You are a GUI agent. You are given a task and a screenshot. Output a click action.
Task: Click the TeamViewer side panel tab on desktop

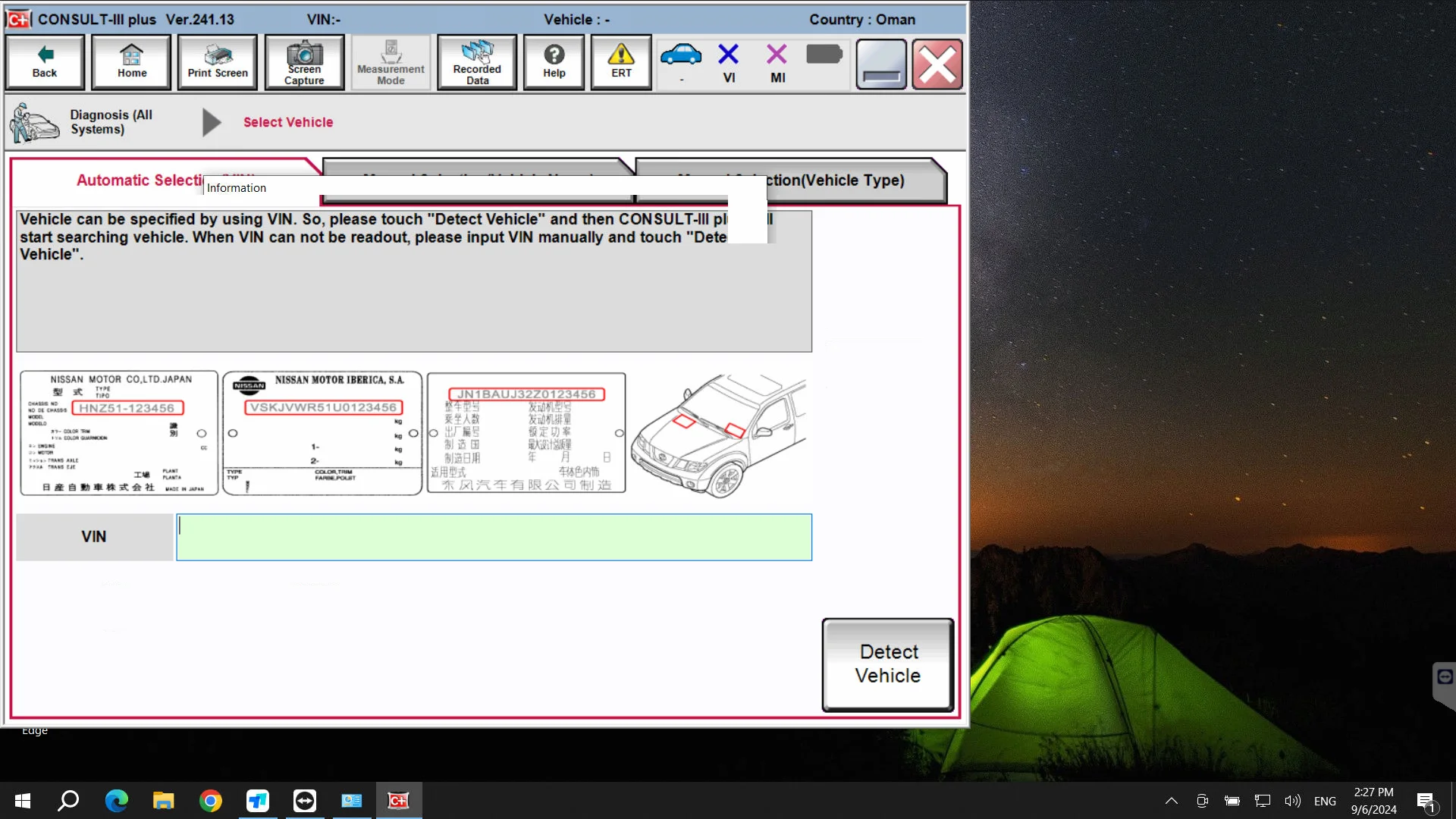click(1445, 685)
